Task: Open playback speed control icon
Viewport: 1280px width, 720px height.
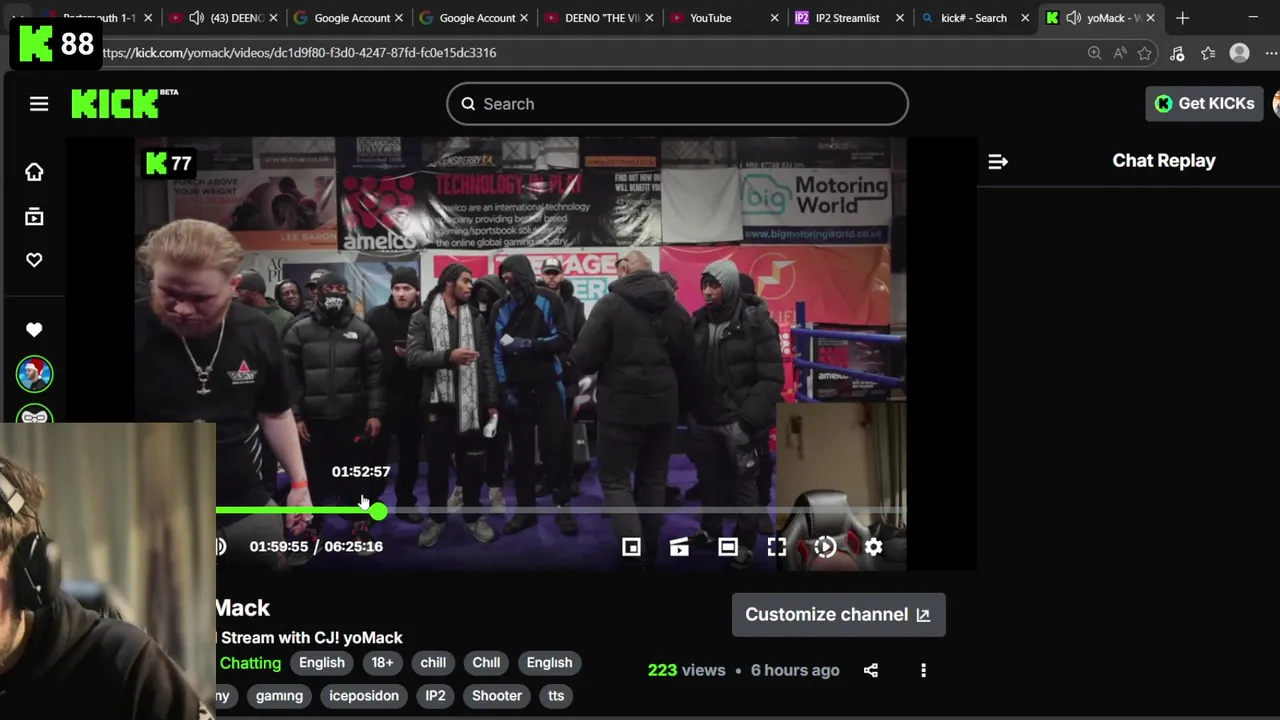Action: (825, 547)
